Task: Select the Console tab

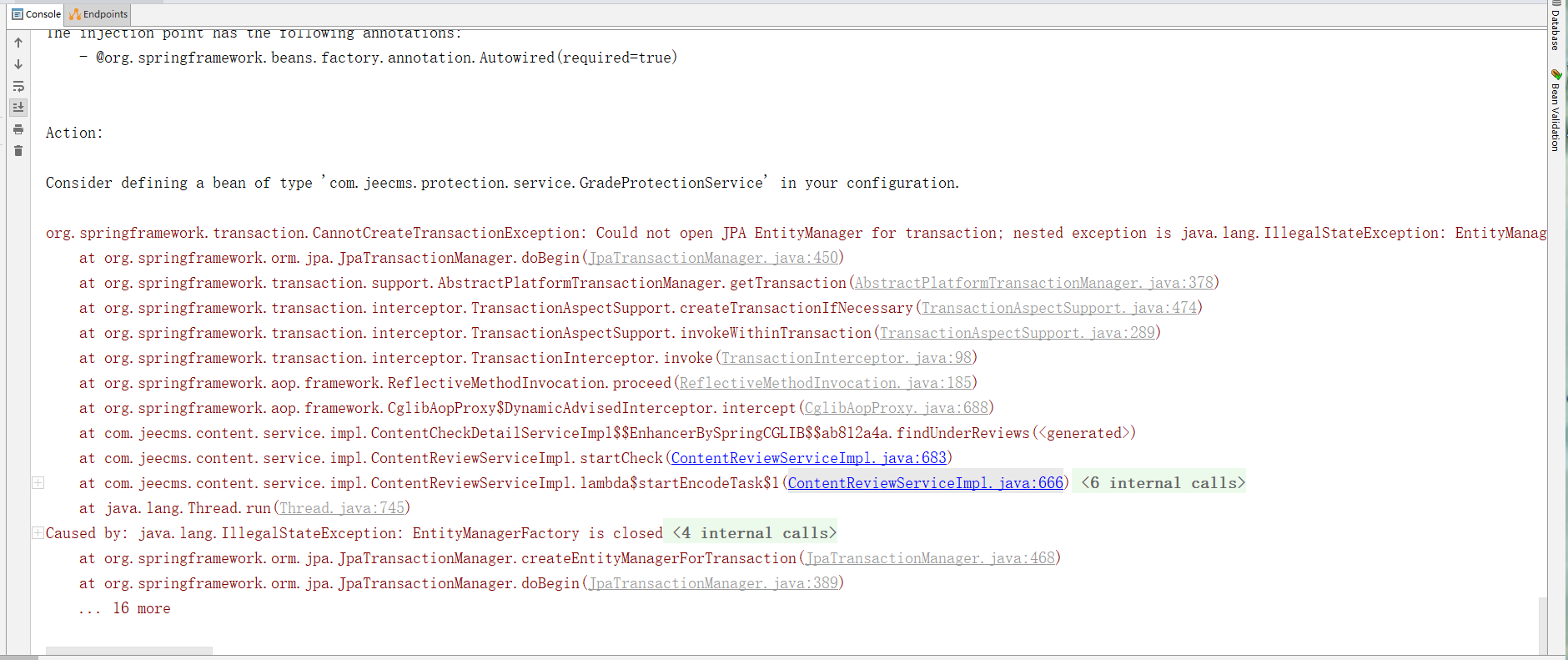Action: [36, 14]
